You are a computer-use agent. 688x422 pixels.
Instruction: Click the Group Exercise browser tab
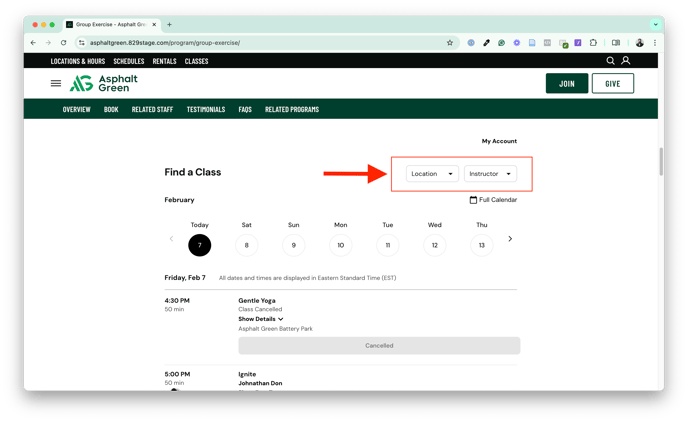[x=111, y=25]
